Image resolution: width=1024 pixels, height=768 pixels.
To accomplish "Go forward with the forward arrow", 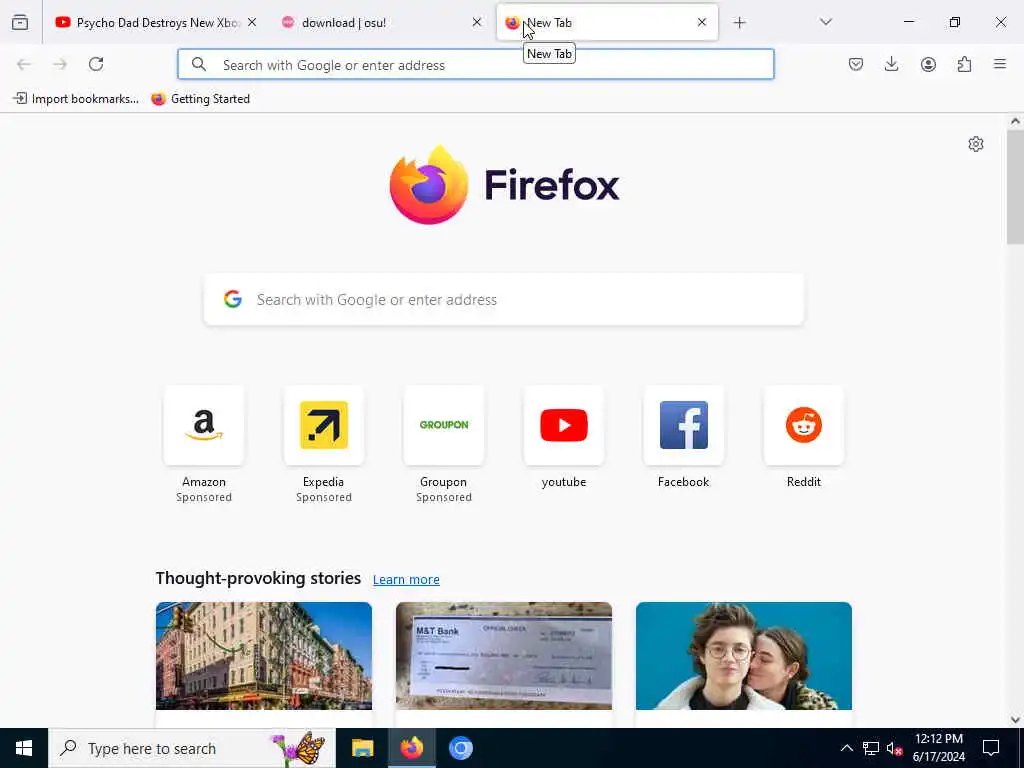I will pyautogui.click(x=60, y=64).
